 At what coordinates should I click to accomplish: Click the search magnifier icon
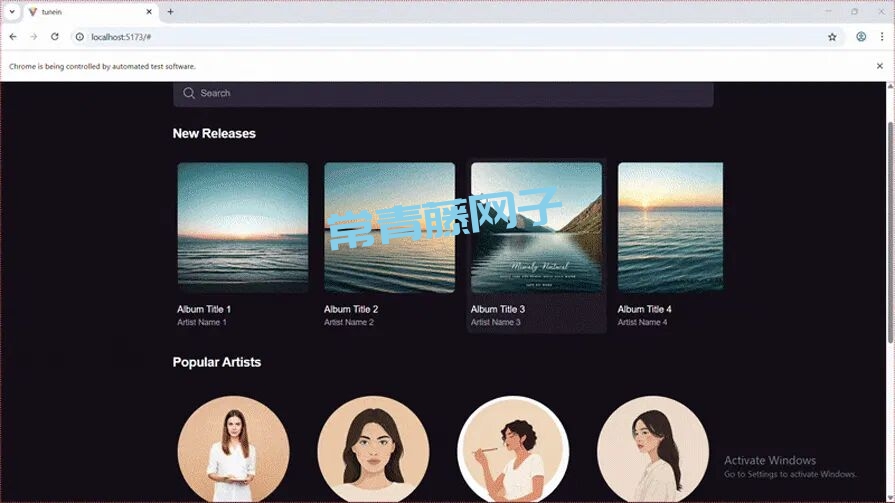188,93
